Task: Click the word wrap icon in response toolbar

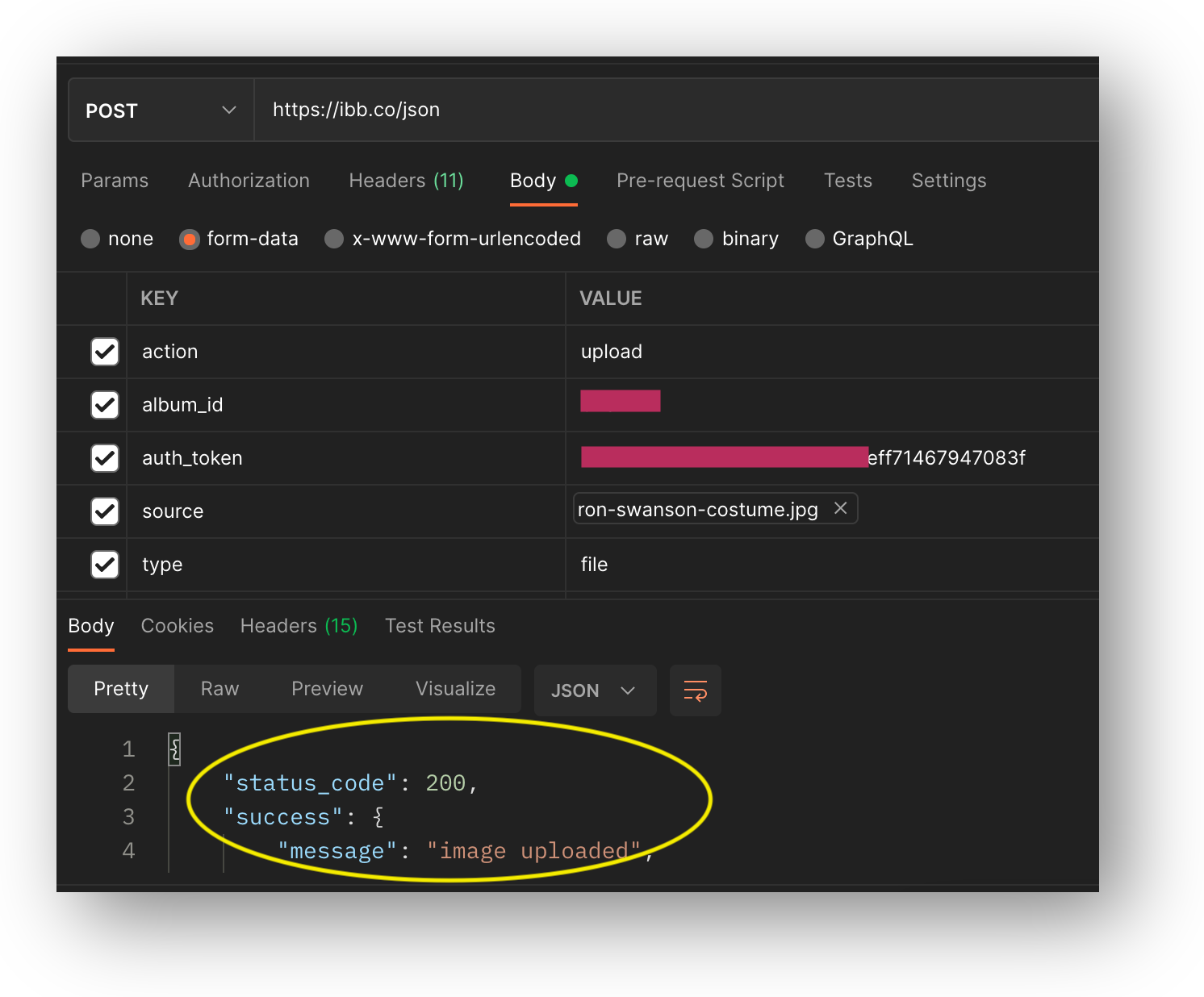Action: coord(695,690)
